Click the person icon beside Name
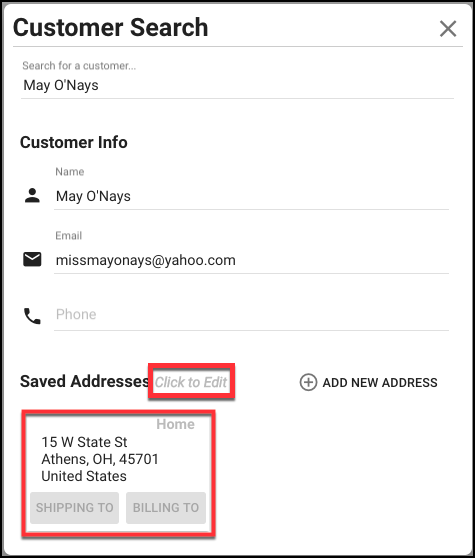The image size is (475, 558). click(32, 195)
